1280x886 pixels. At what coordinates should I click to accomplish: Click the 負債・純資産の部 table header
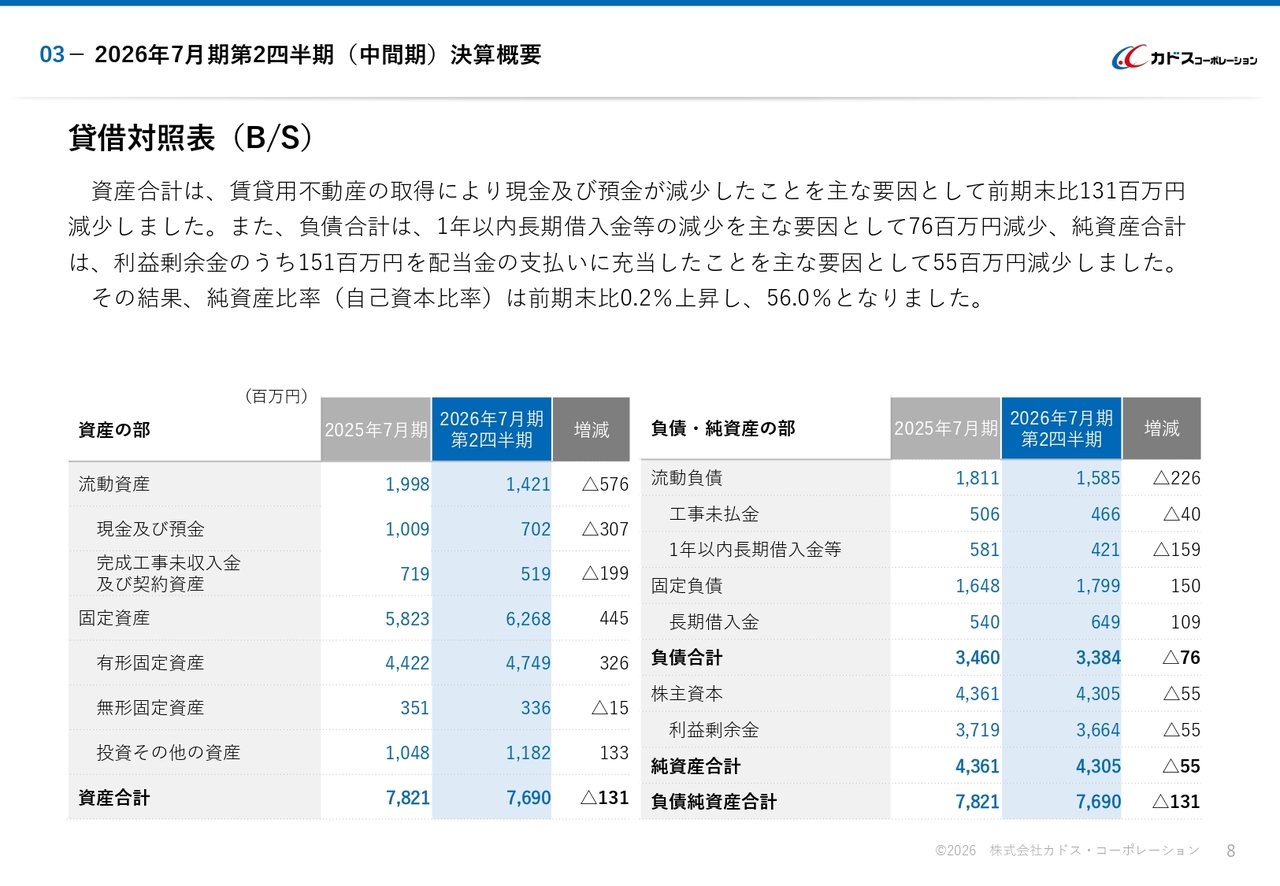point(723,428)
